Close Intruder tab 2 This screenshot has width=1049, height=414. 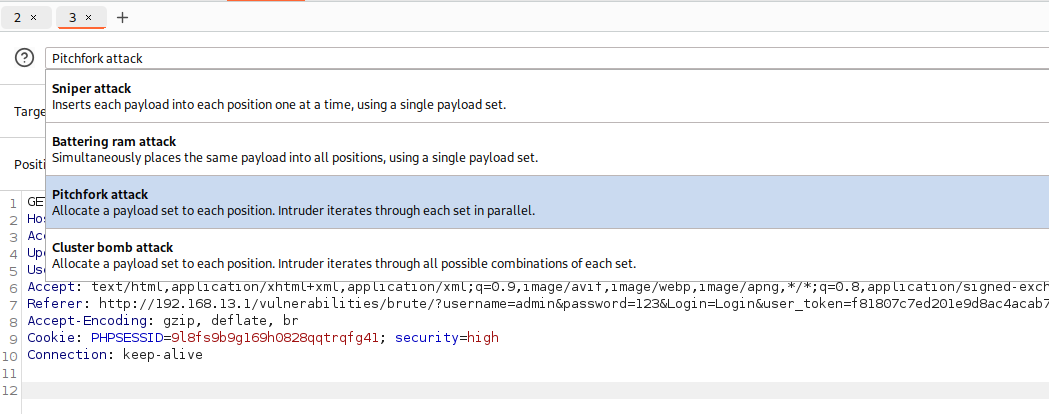pos(34,18)
